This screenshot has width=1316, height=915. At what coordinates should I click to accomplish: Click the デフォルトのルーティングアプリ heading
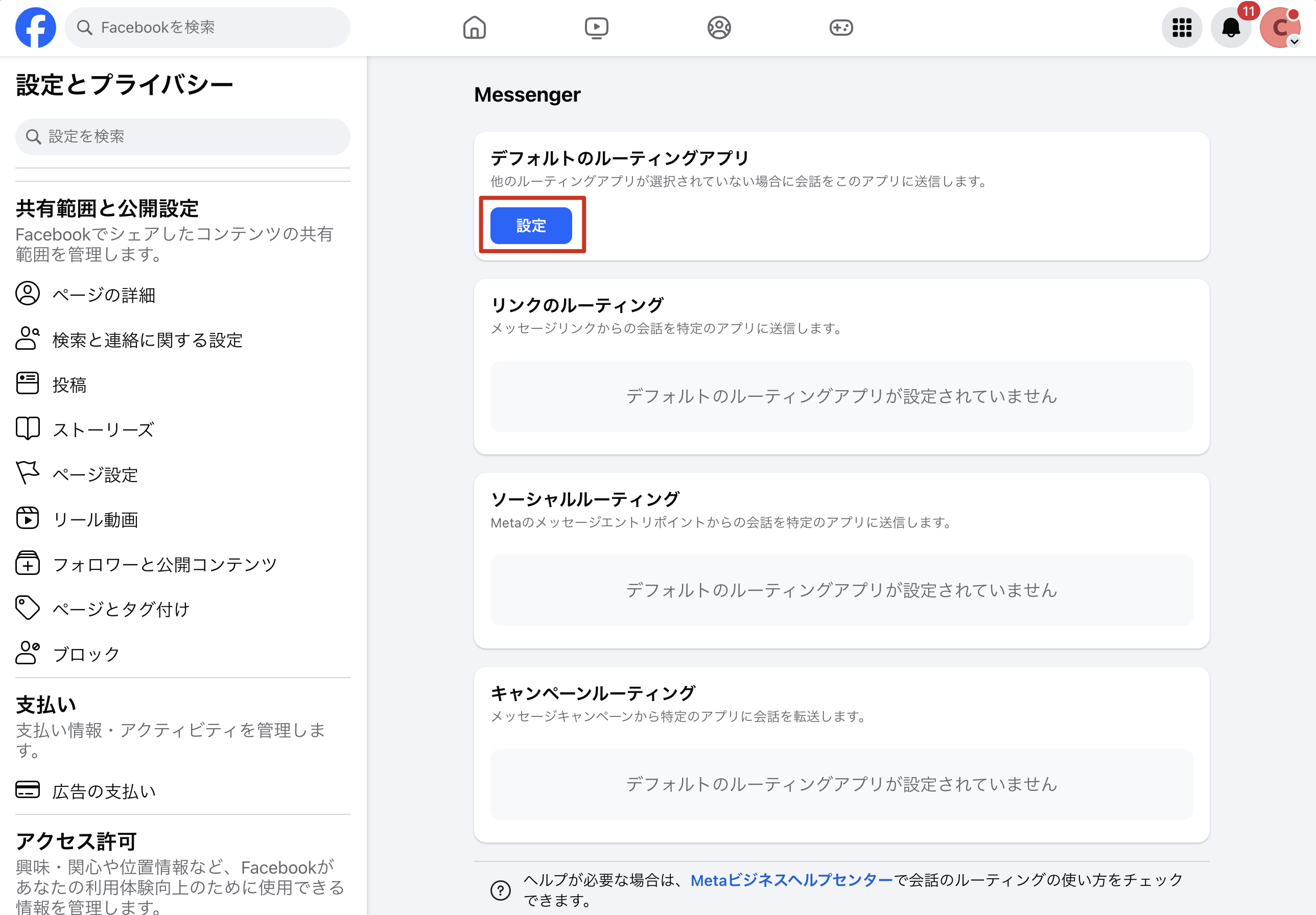click(620, 158)
